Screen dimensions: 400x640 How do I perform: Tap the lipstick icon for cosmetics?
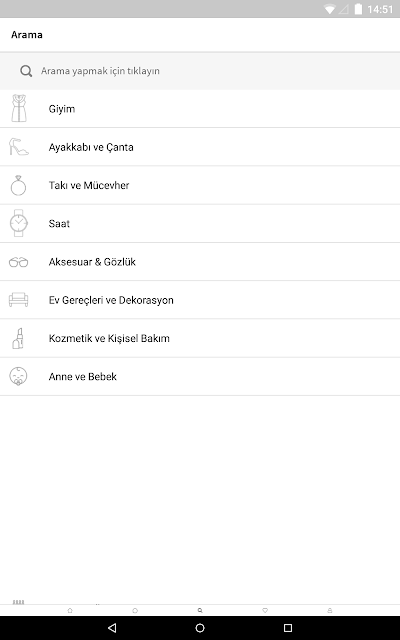pyautogui.click(x=18, y=338)
